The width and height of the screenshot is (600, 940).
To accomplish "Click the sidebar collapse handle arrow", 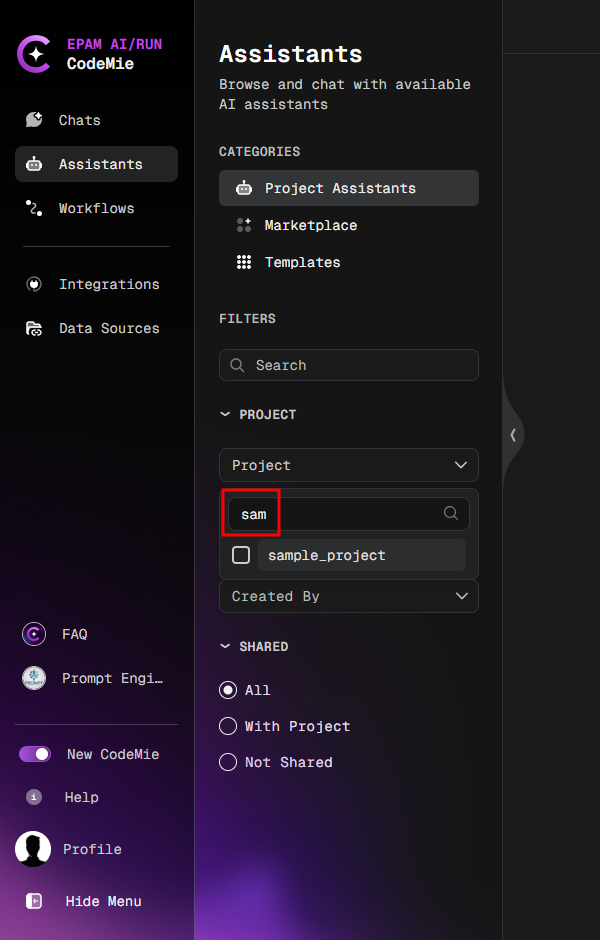I will click(513, 435).
